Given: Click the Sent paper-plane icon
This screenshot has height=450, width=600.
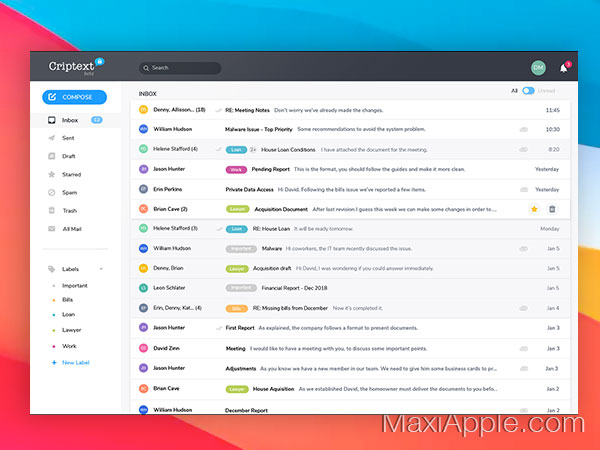Looking at the screenshot, I should [52, 138].
